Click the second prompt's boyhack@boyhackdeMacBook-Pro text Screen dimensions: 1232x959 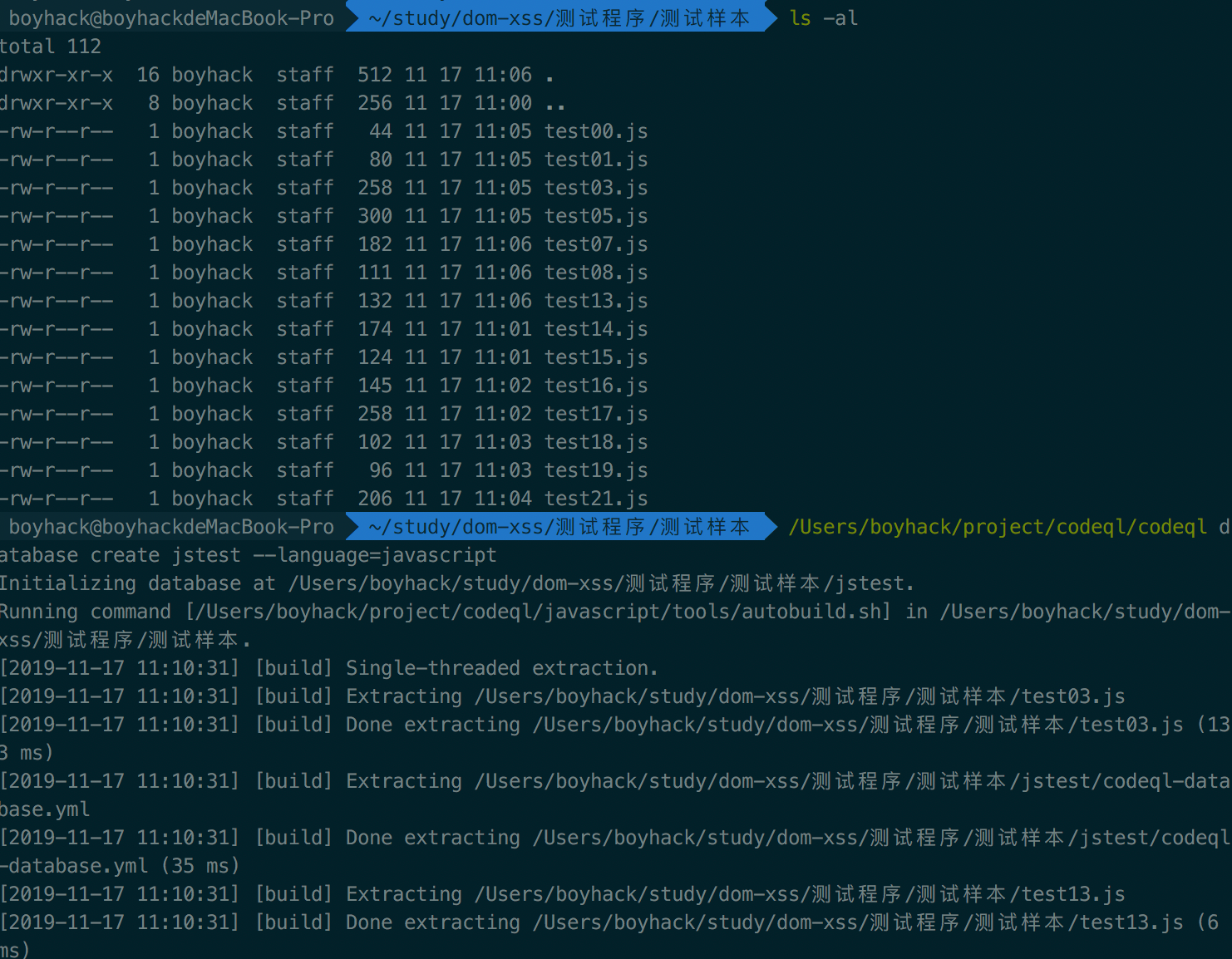coord(171,527)
